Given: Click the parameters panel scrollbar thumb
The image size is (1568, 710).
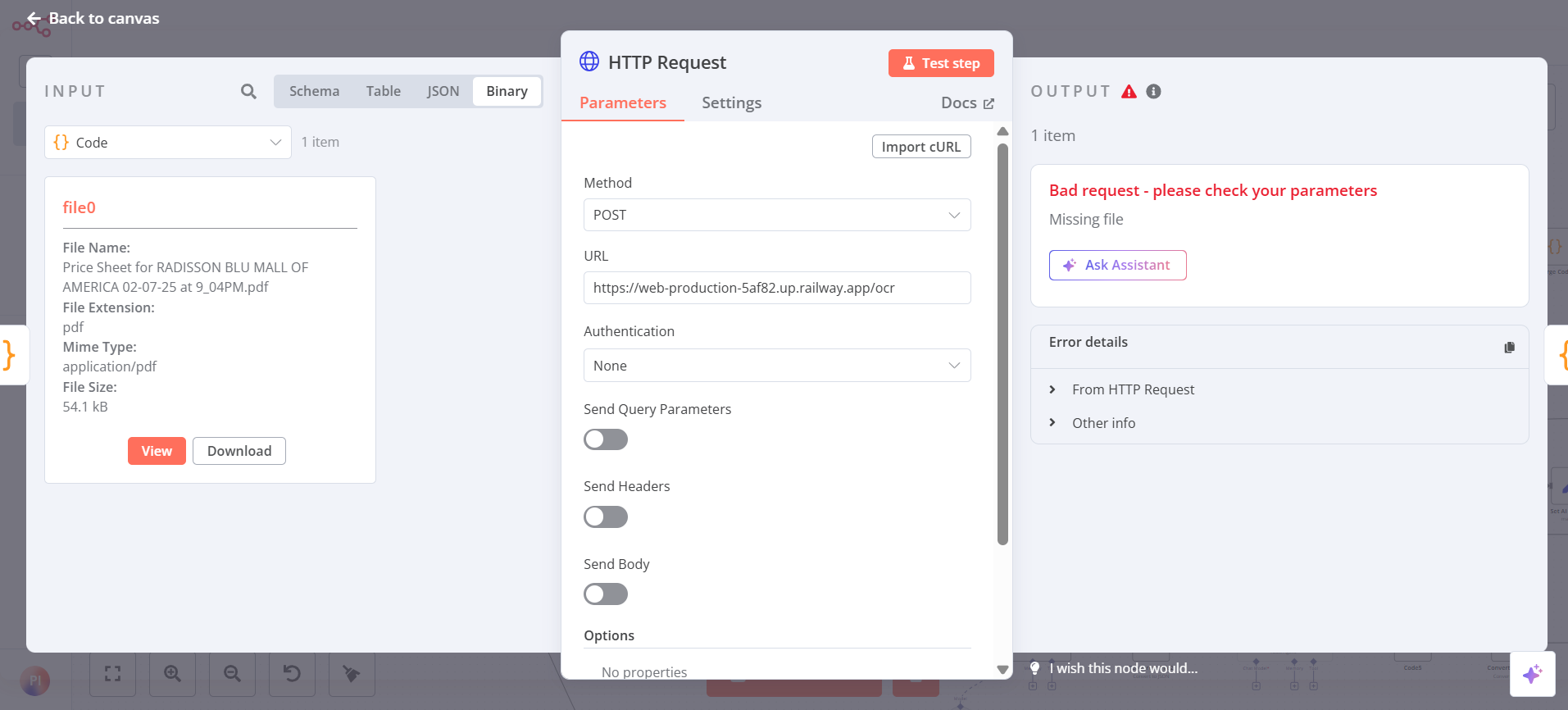Looking at the screenshot, I should coord(1002,344).
